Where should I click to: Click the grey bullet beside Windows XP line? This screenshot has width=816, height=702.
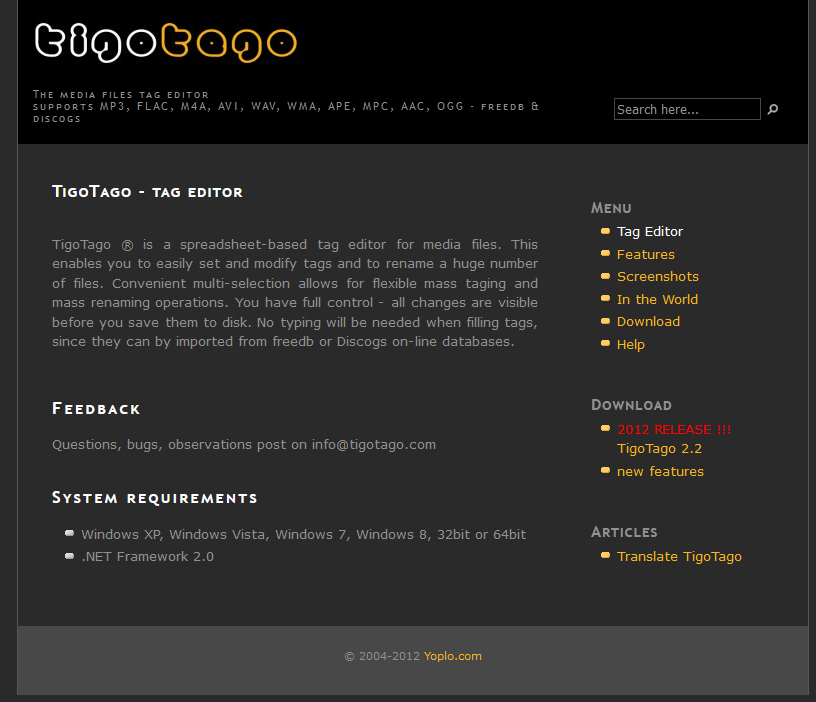(69, 533)
